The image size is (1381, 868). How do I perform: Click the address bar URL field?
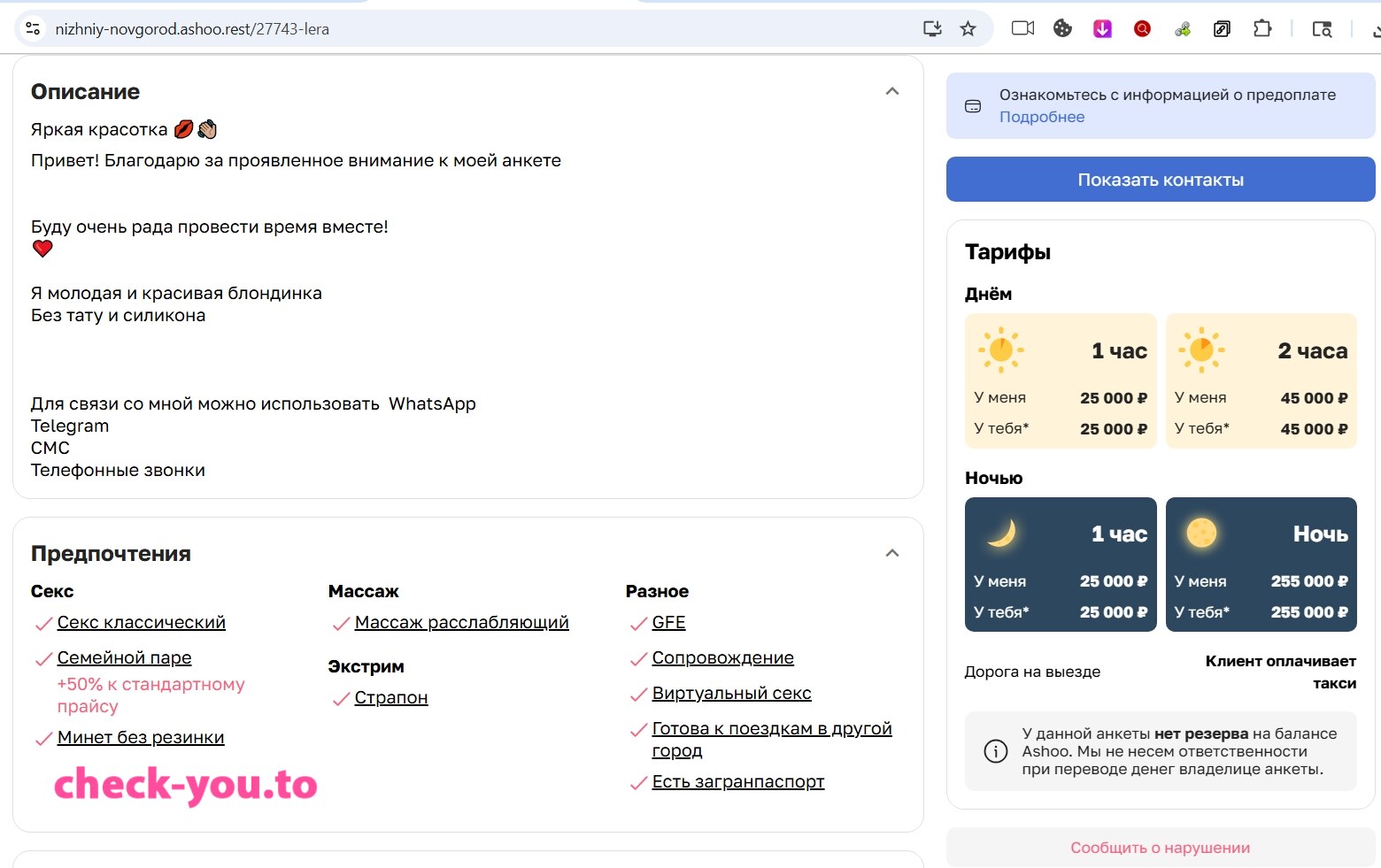point(478,29)
